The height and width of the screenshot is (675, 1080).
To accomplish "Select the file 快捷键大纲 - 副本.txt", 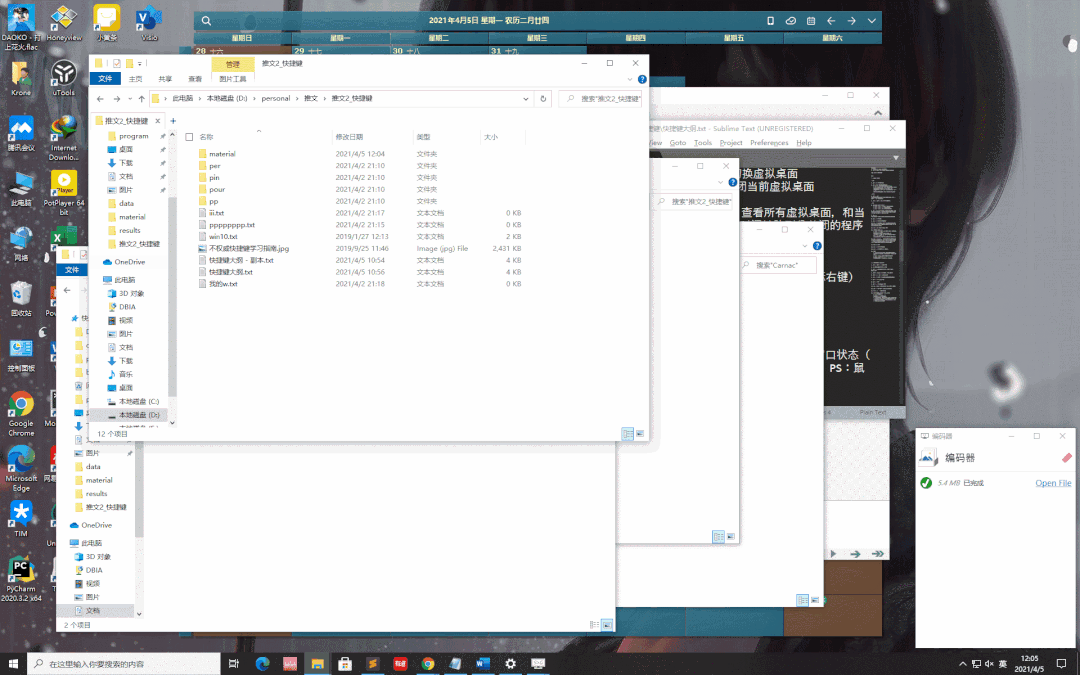I will pyautogui.click(x=240, y=260).
